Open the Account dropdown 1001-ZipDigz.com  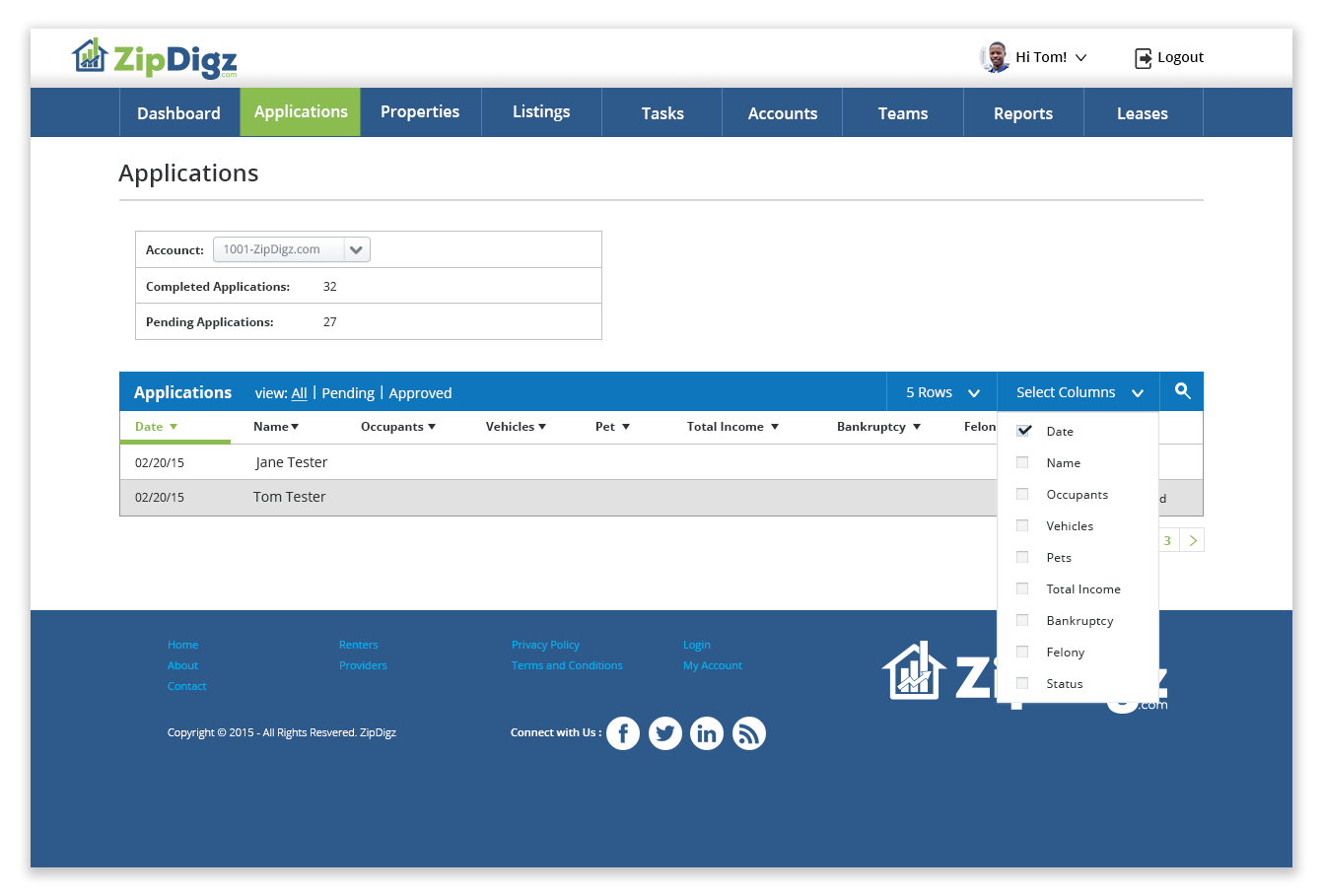point(292,249)
